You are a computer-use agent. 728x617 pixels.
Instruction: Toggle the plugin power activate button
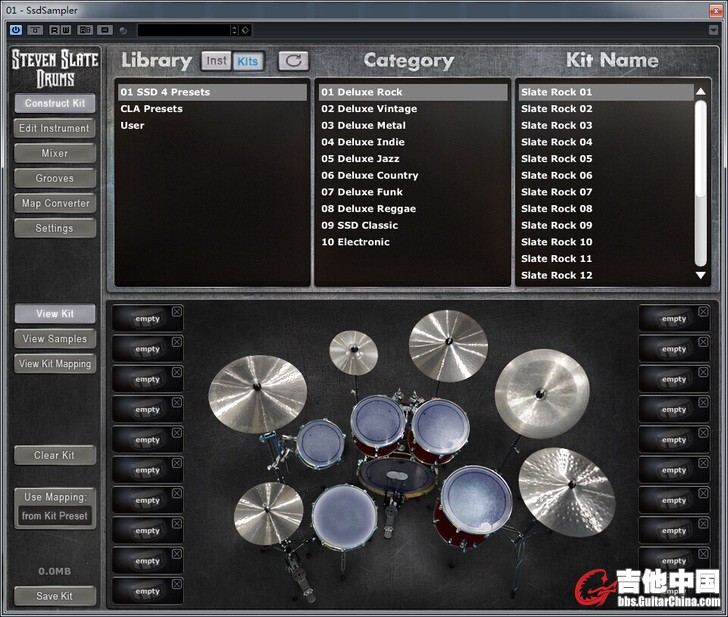click(x=16, y=30)
